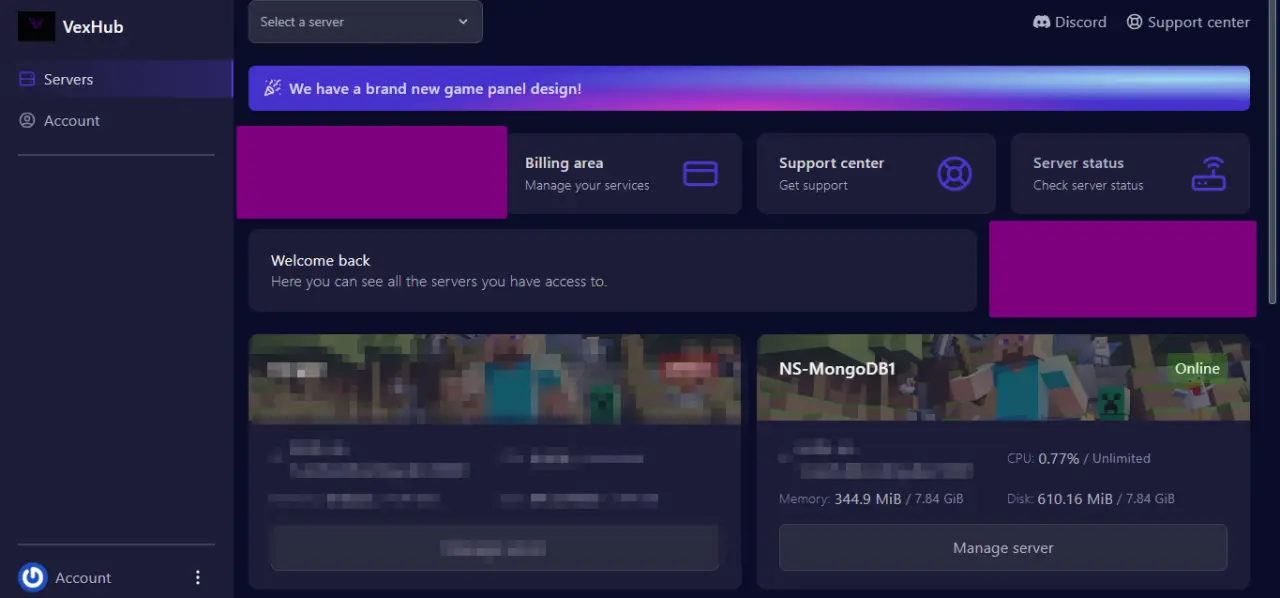Click the page vertical scrollbar
This screenshot has width=1280, height=598.
click(1273, 152)
